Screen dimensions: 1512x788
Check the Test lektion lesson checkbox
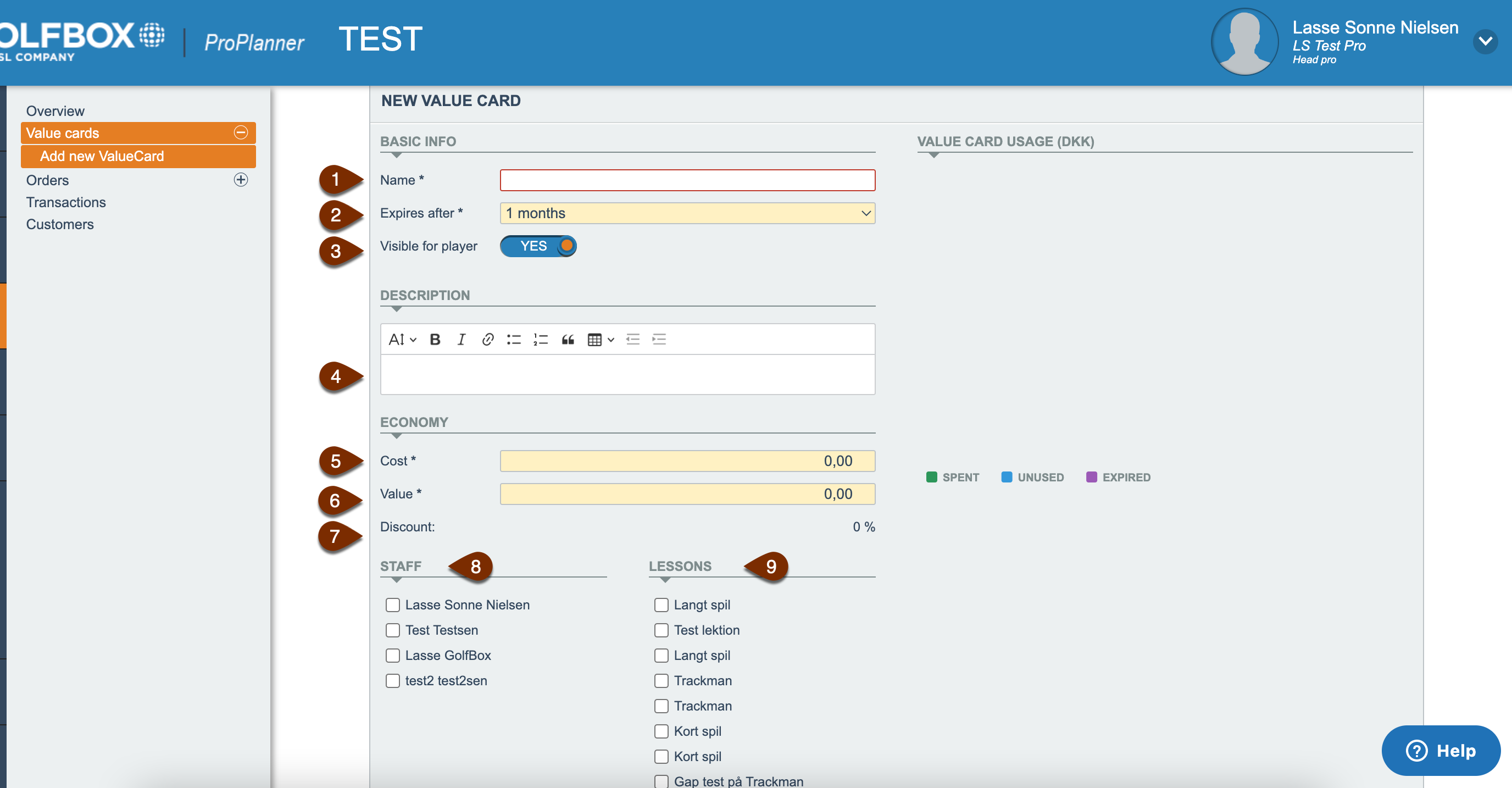pyautogui.click(x=661, y=630)
